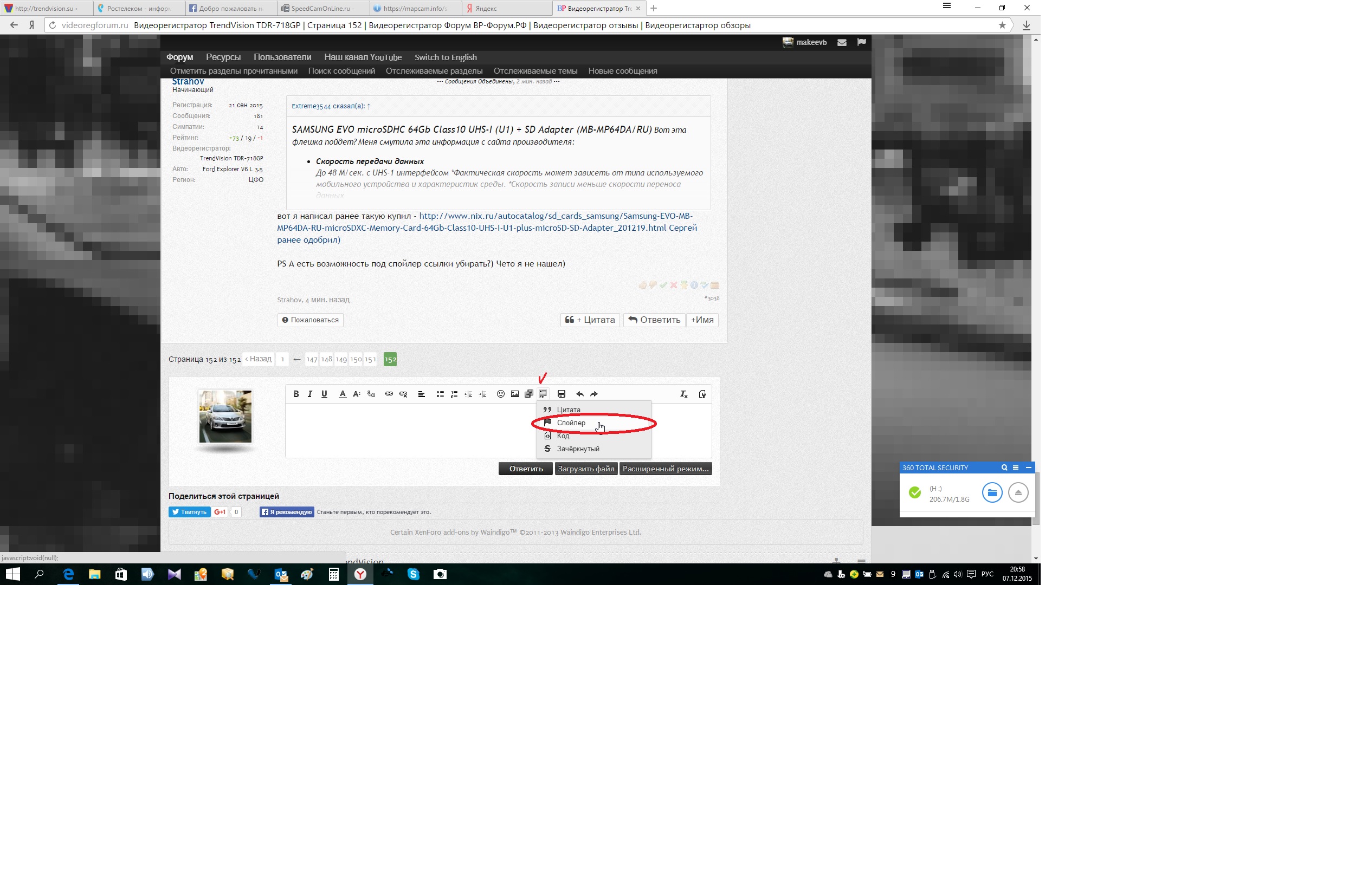Open the smilies picker icon

(500, 394)
